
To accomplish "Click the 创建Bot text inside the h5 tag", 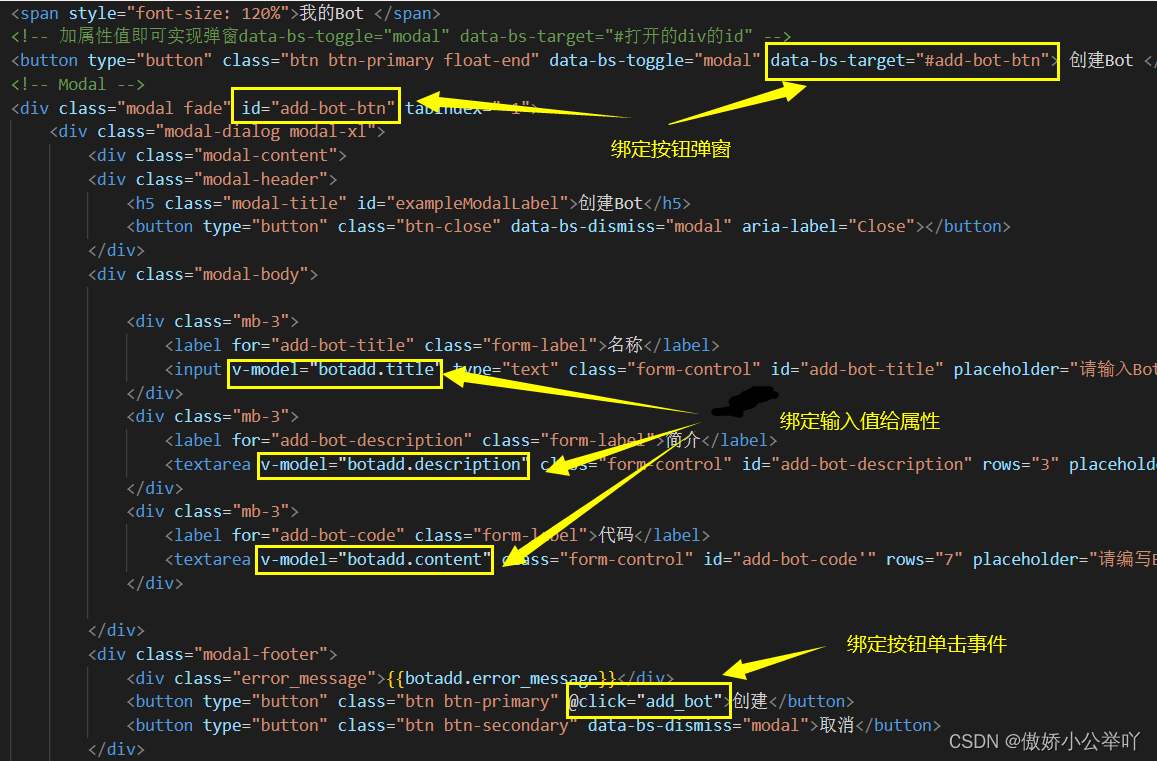I will click(611, 203).
